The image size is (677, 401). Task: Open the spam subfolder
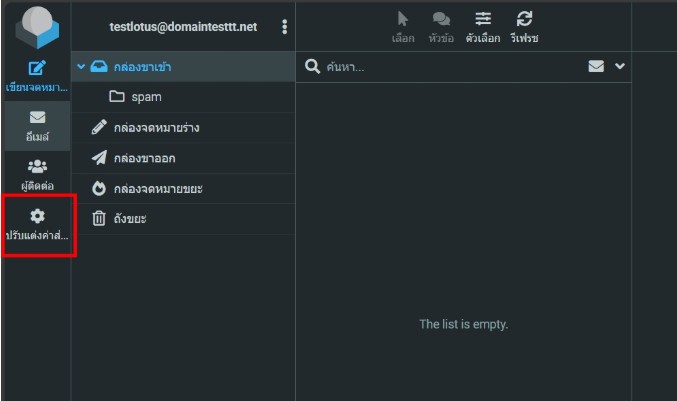pyautogui.click(x=146, y=97)
